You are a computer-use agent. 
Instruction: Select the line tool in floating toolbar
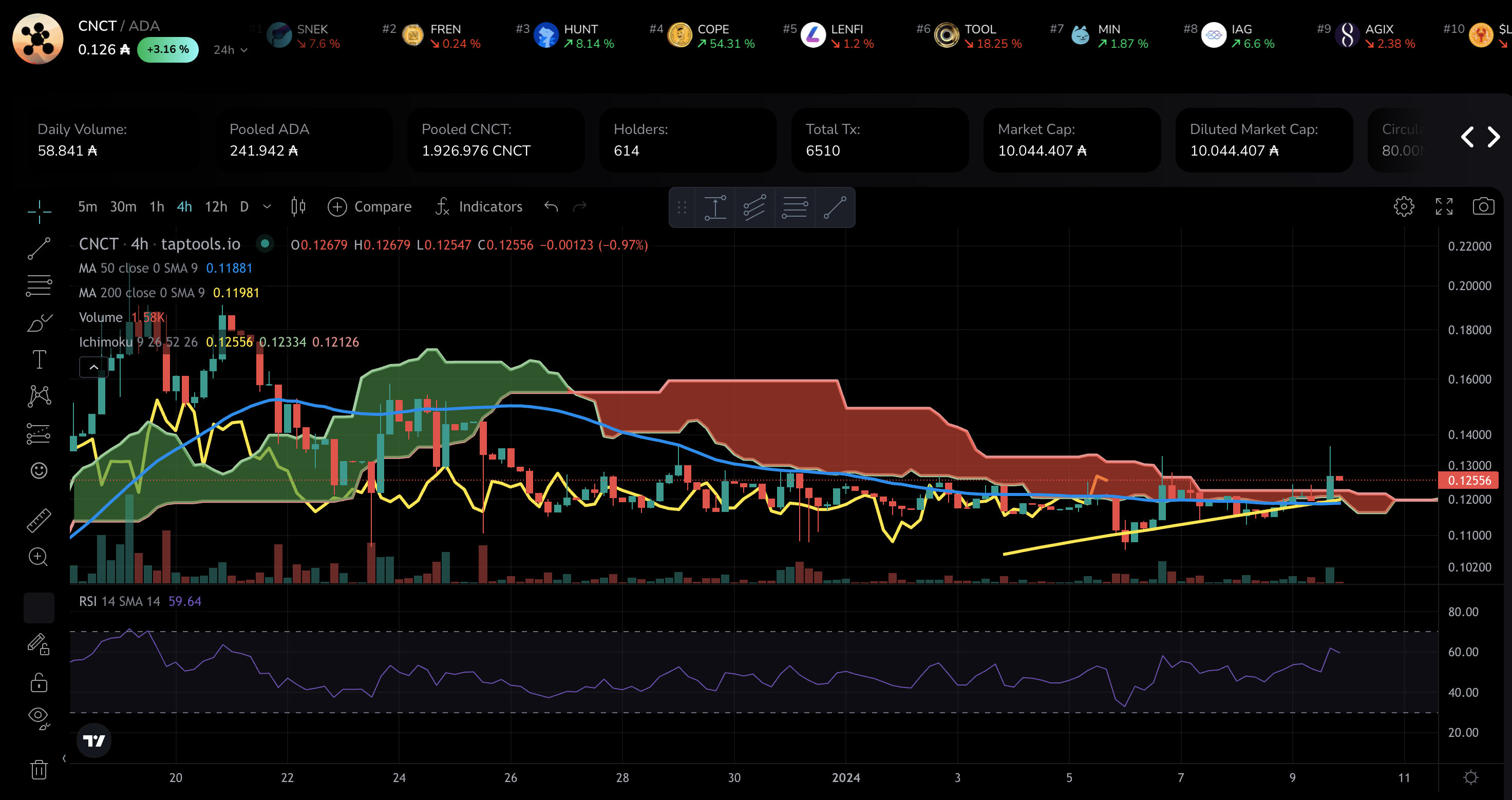click(x=835, y=207)
